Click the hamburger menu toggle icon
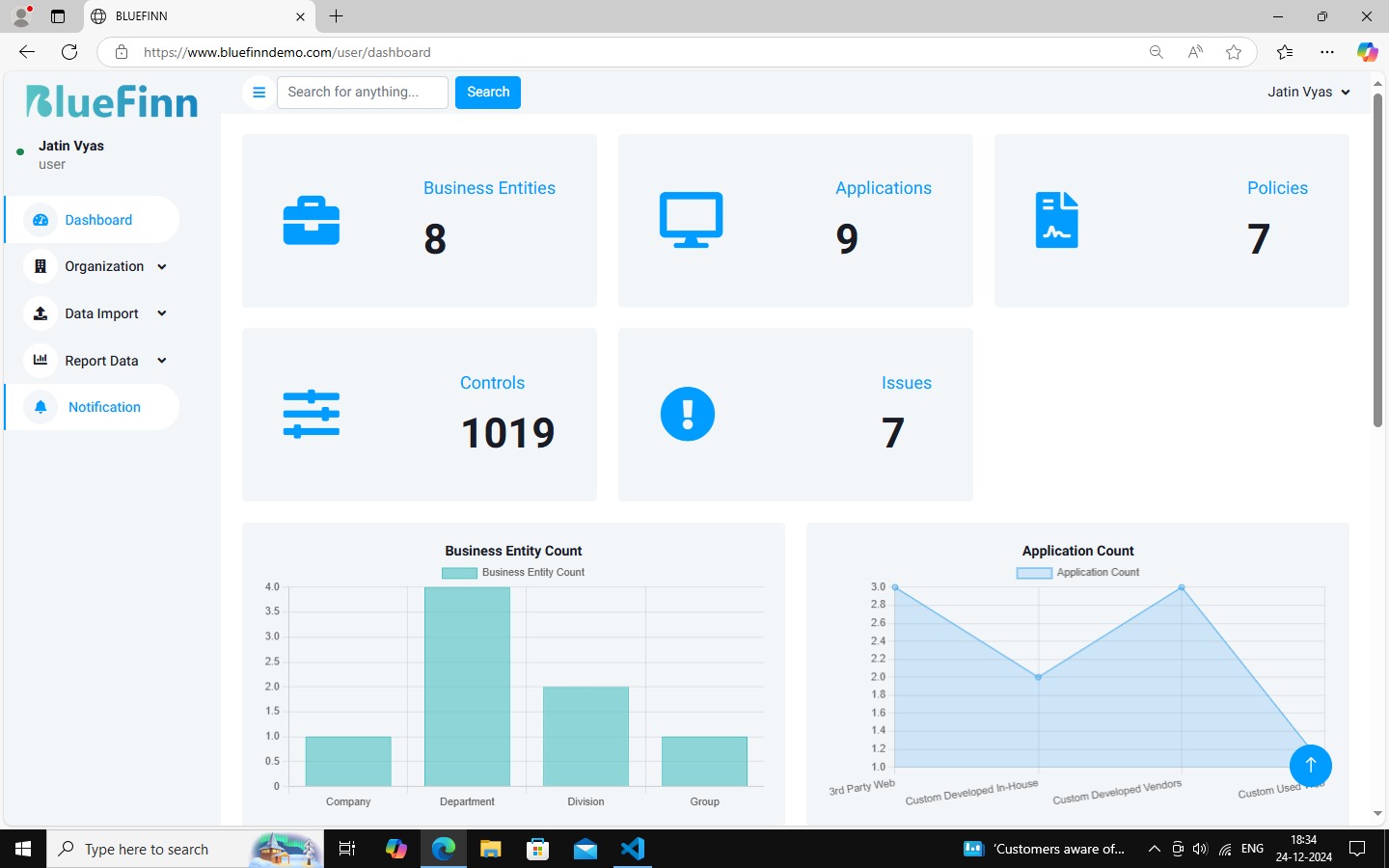 [x=259, y=93]
